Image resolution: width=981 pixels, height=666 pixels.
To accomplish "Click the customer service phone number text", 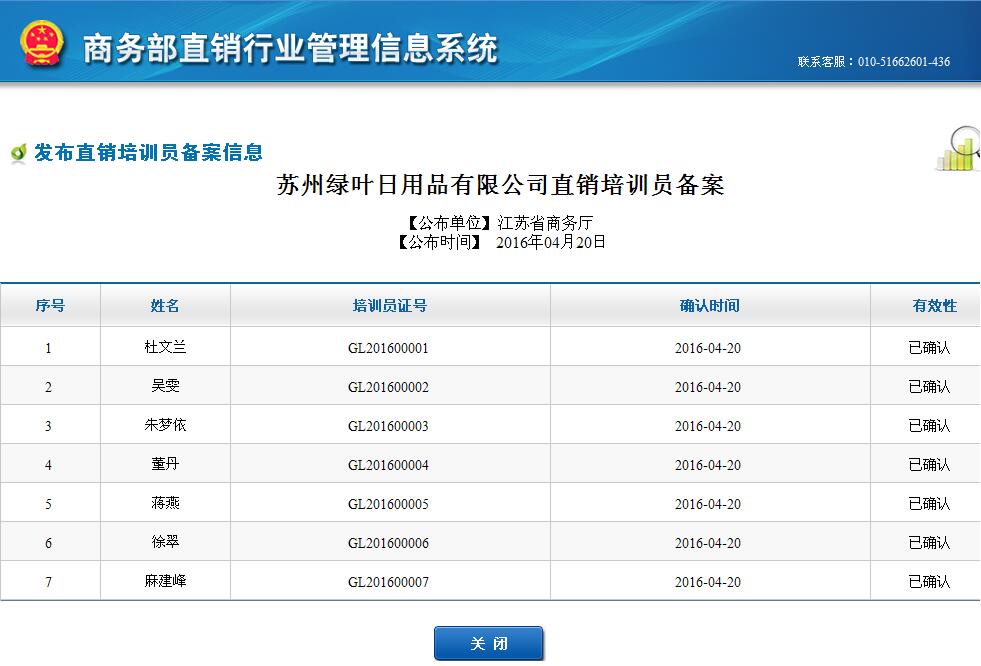I will [x=873, y=62].
